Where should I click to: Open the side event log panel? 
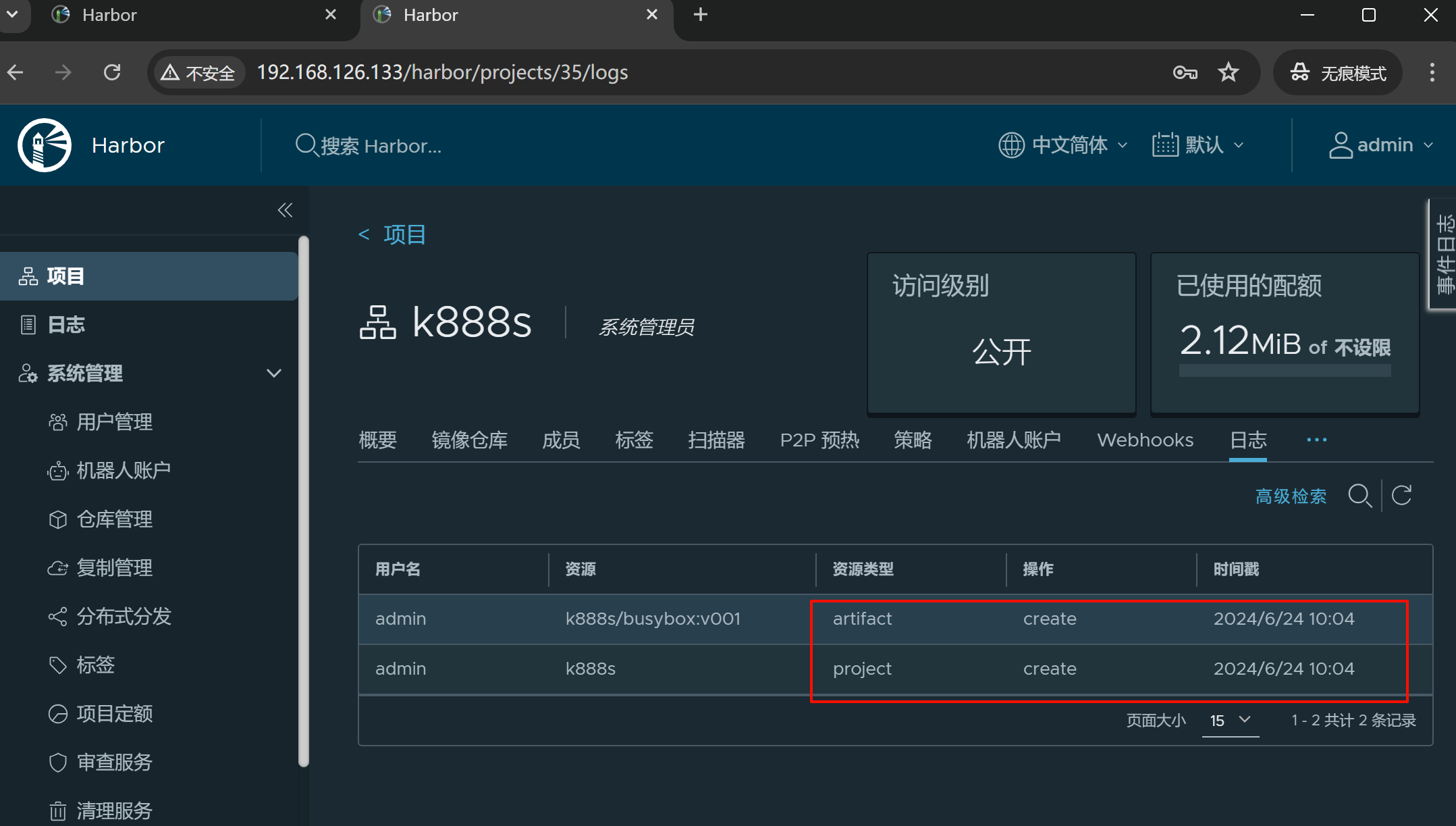1444,255
